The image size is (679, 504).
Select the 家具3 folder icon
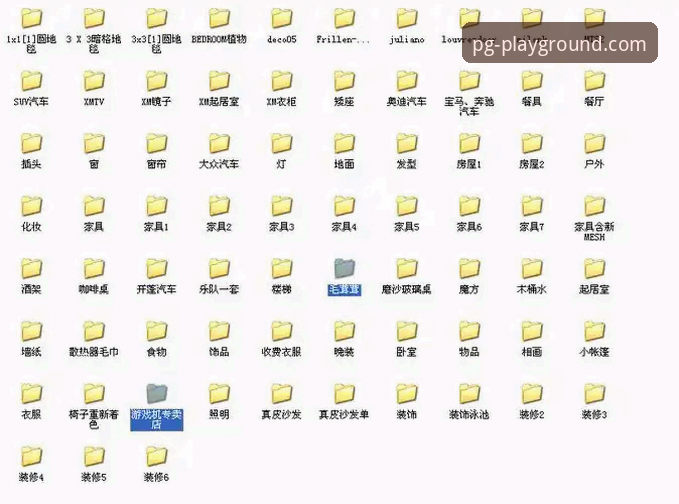pos(281,206)
